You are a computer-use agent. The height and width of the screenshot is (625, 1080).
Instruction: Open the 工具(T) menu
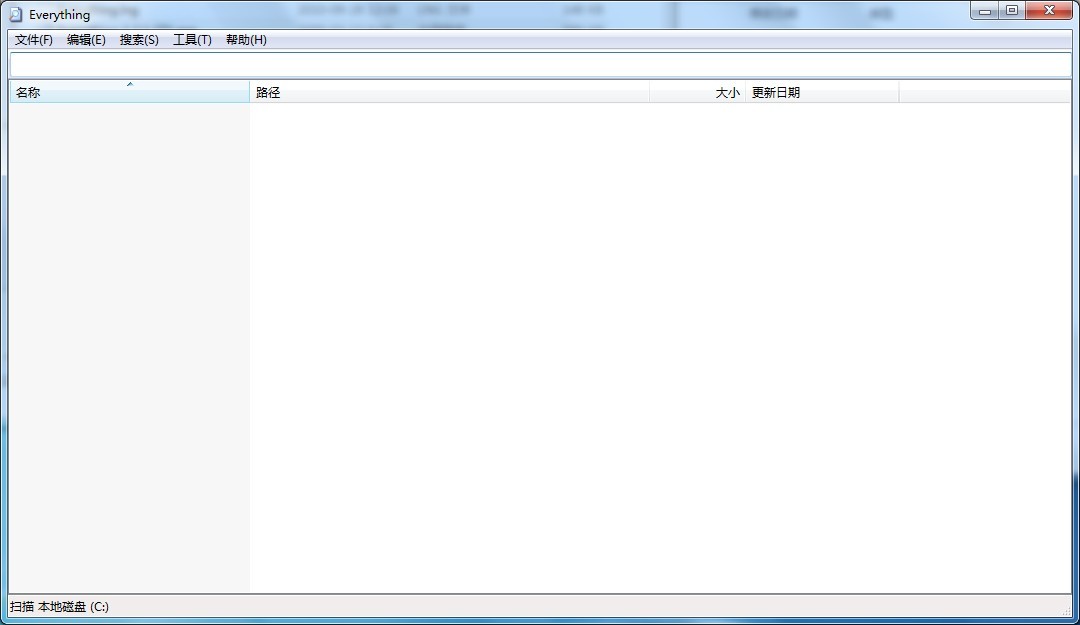point(192,40)
